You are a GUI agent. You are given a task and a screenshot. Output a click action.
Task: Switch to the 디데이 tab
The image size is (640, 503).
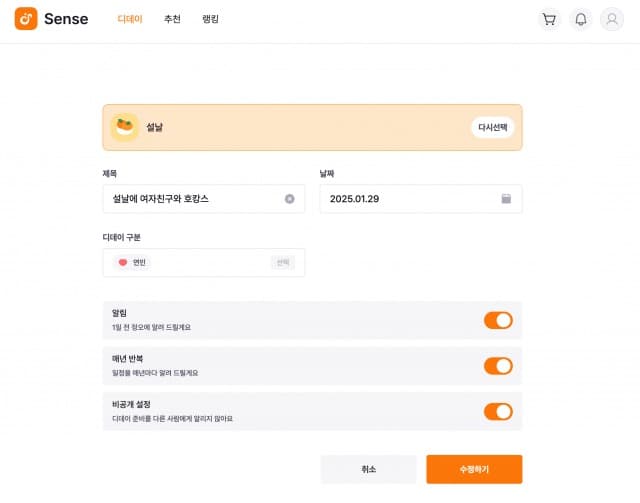coord(130,19)
